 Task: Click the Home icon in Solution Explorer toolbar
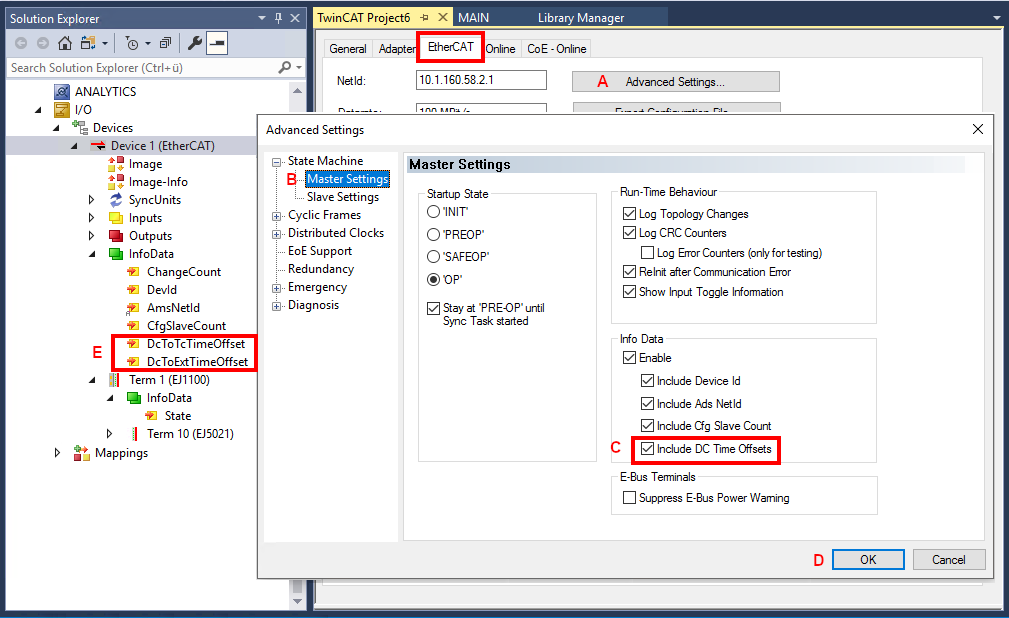pos(64,43)
